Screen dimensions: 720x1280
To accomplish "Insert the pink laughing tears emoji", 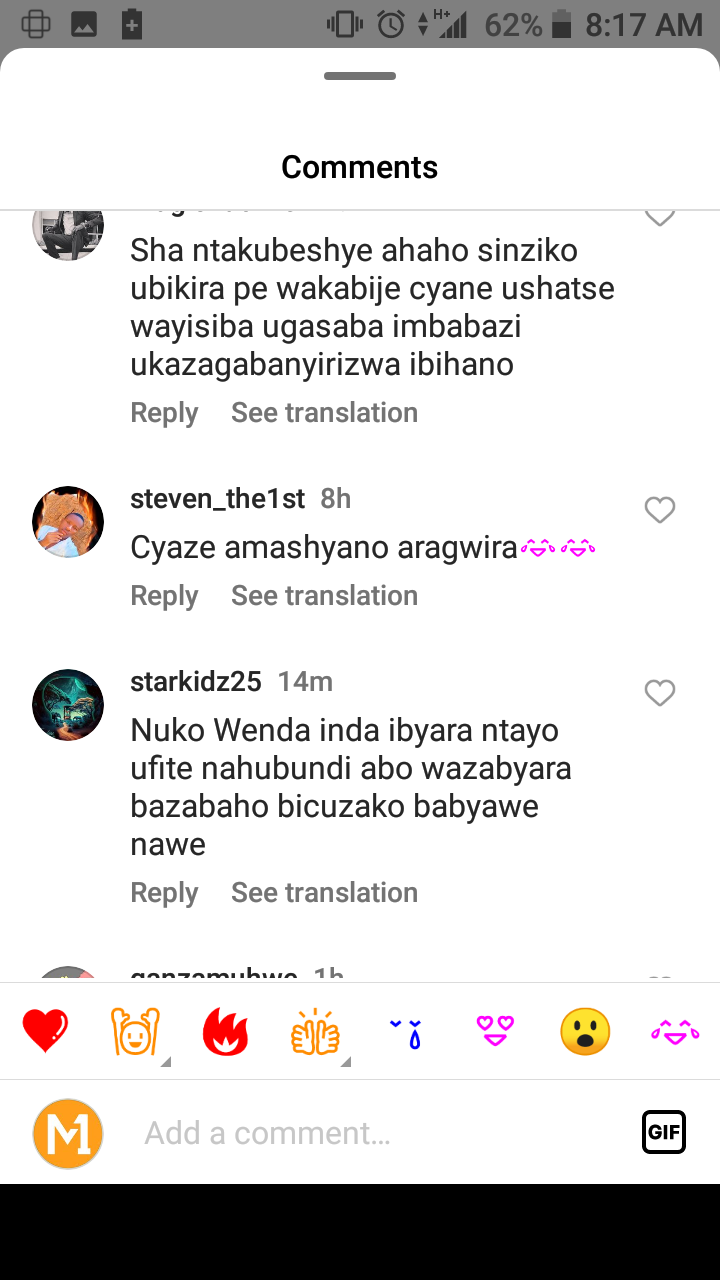I will 675,1032.
